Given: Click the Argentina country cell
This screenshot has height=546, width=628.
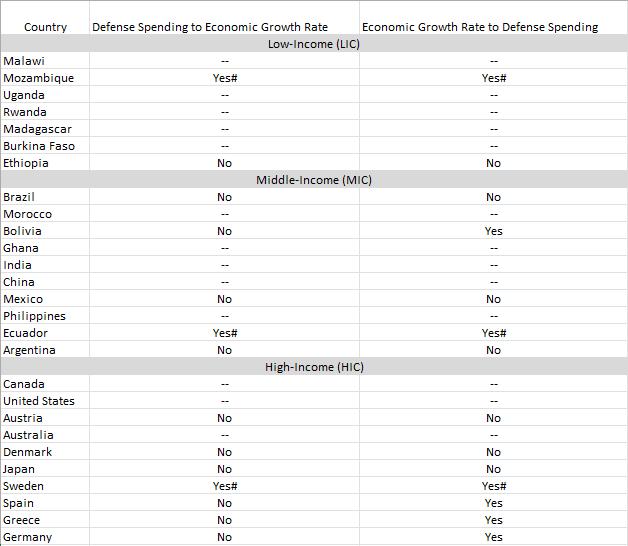Looking at the screenshot, I should (29, 350).
